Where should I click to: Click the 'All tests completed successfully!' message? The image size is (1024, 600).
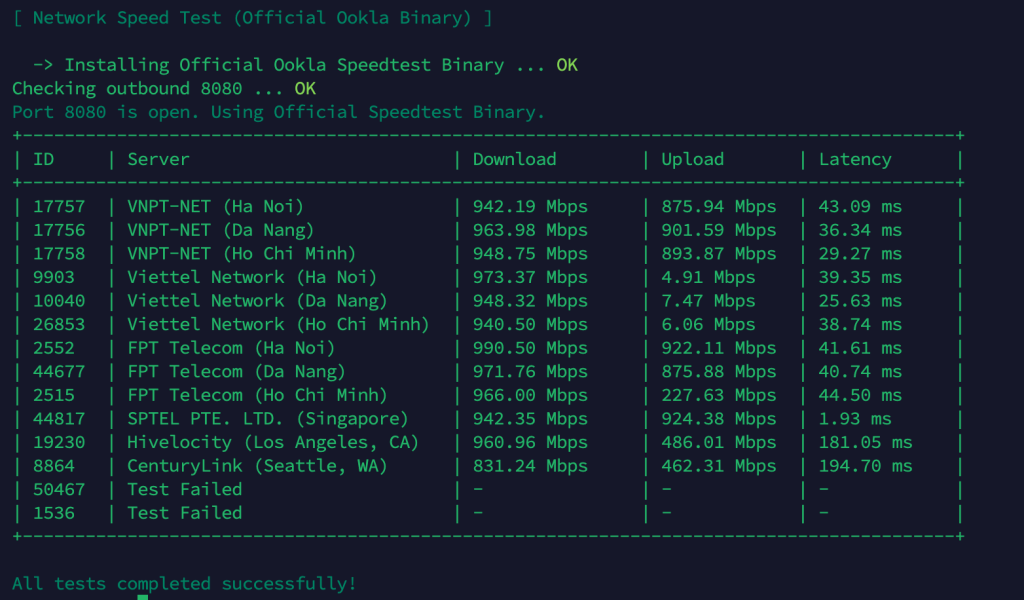click(x=184, y=583)
